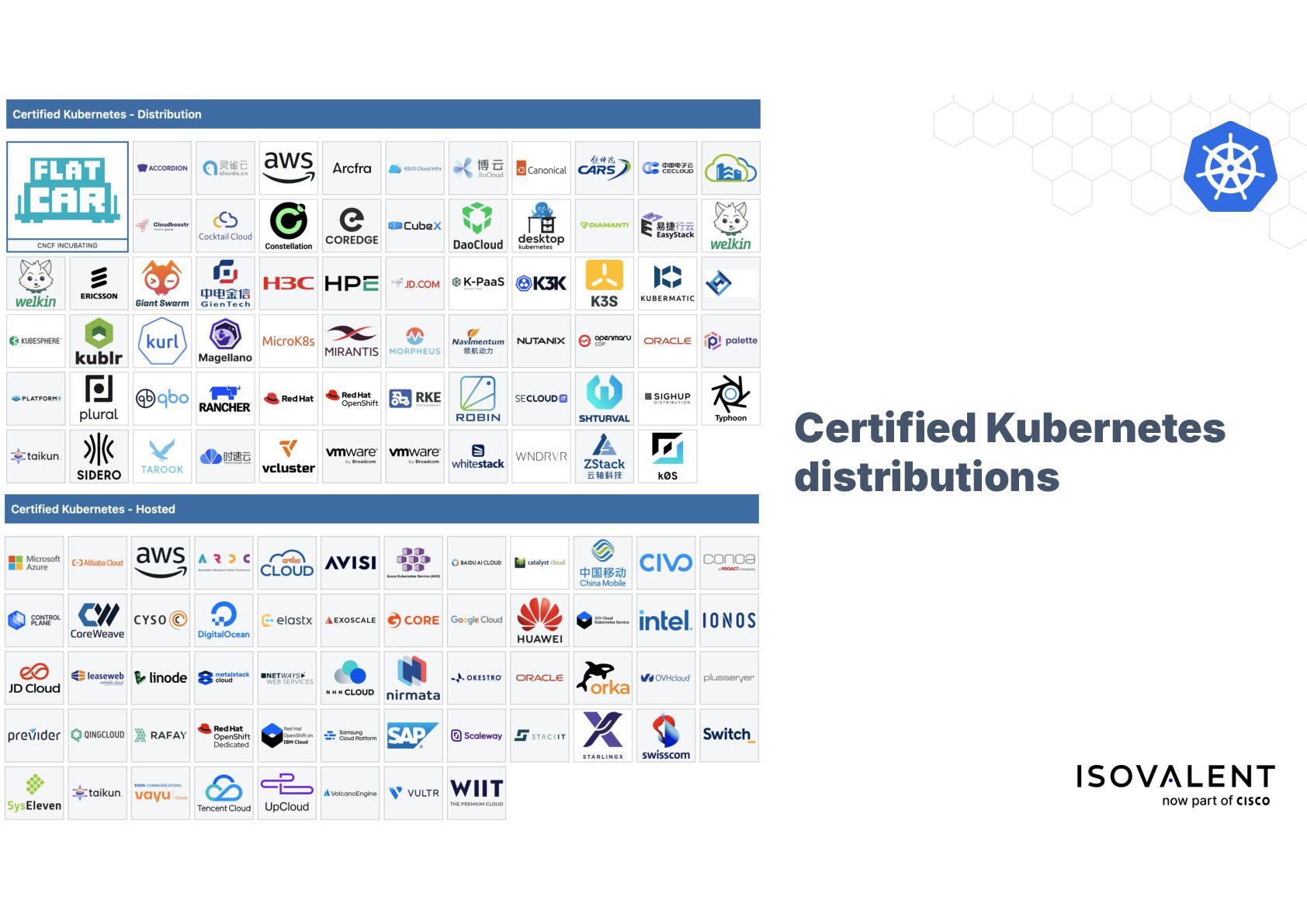The width and height of the screenshot is (1307, 924).
Task: Click the Flatcar logo tile
Action: pyautogui.click(x=68, y=196)
